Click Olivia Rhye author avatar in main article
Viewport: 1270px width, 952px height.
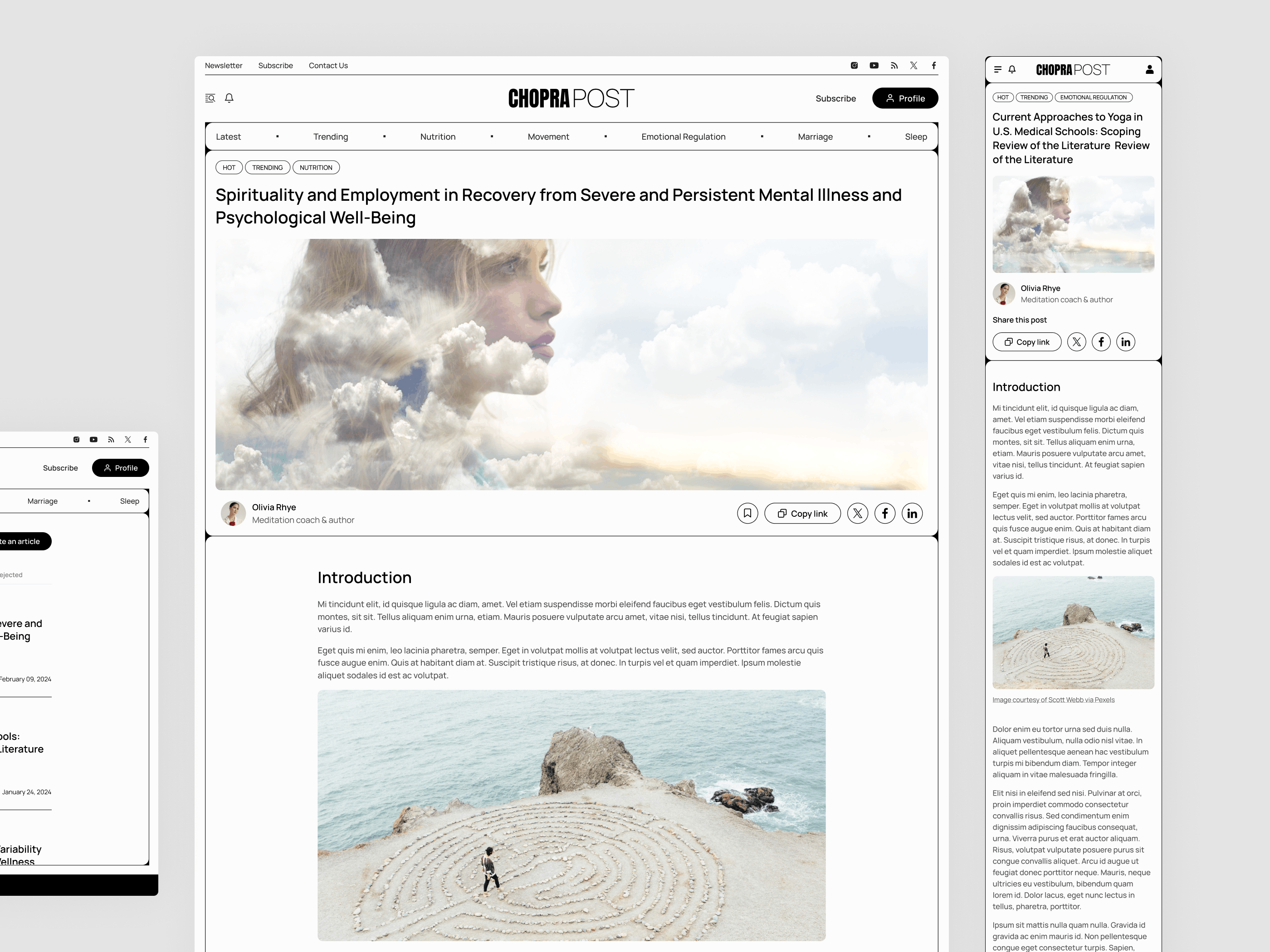(233, 513)
